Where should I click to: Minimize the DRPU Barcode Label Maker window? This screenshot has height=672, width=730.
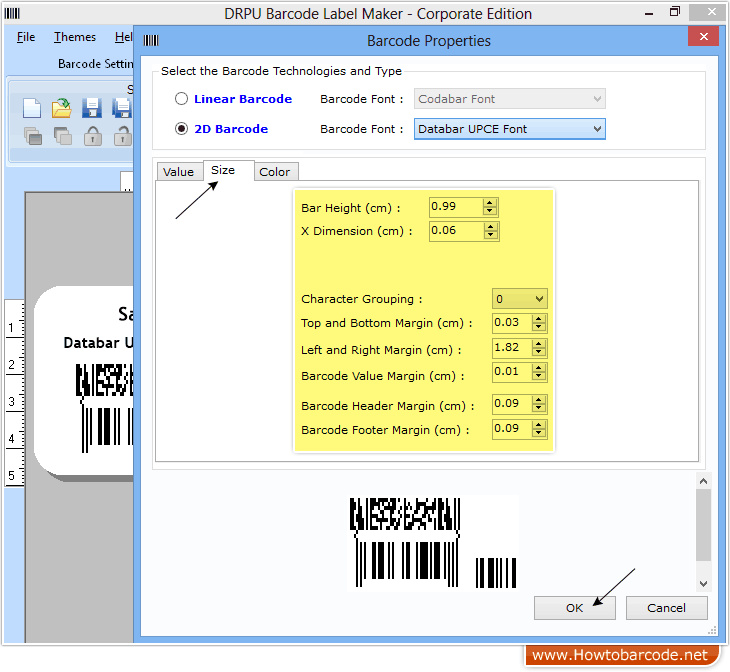(649, 14)
